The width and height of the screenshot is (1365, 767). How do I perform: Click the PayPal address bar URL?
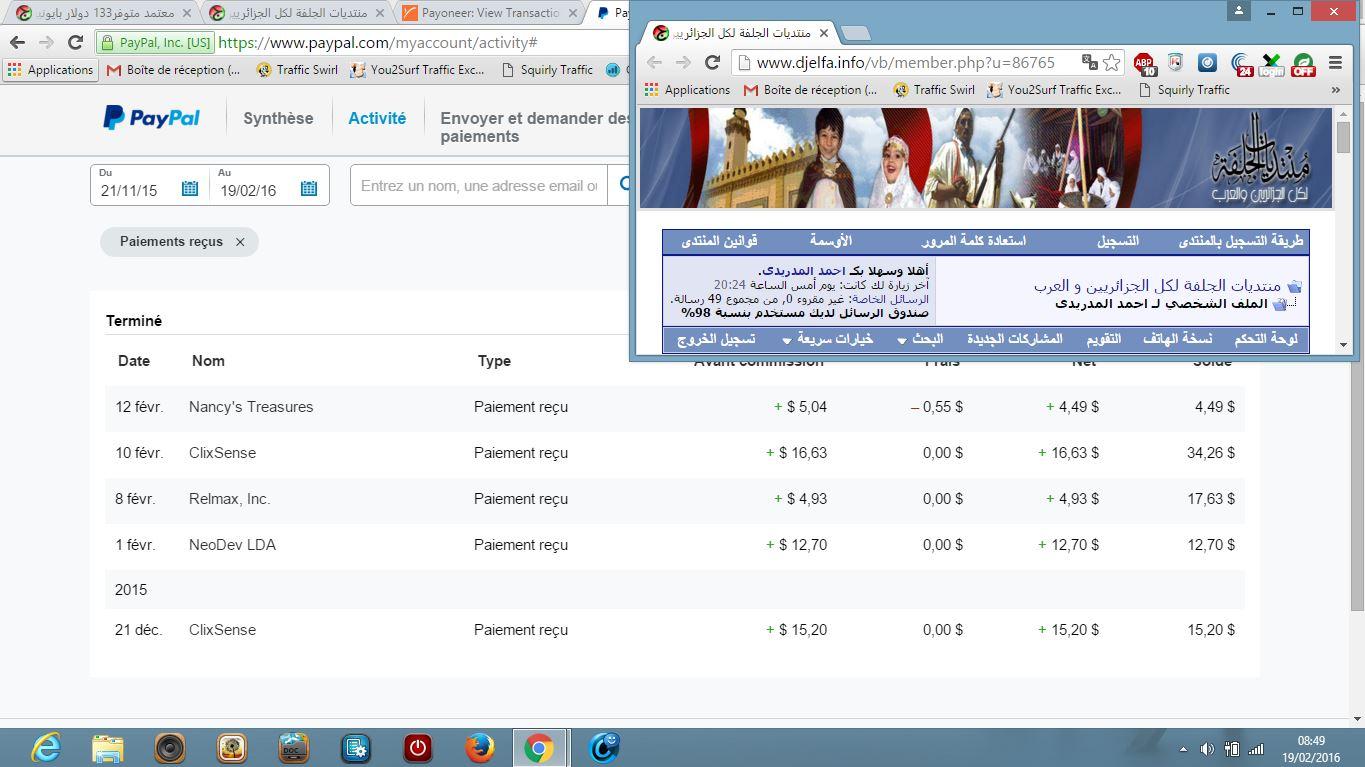(377, 42)
